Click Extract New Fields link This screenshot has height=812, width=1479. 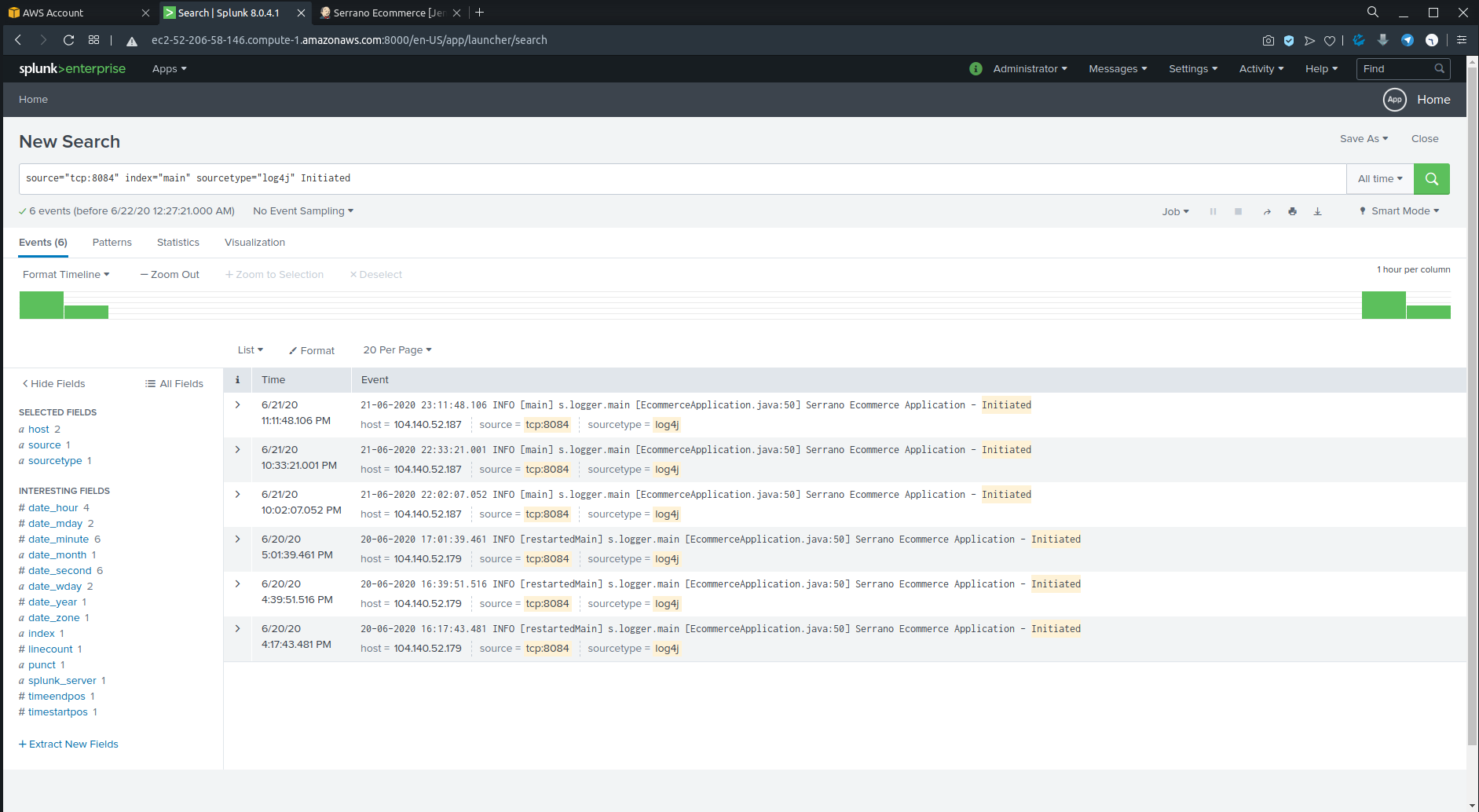tap(68, 744)
